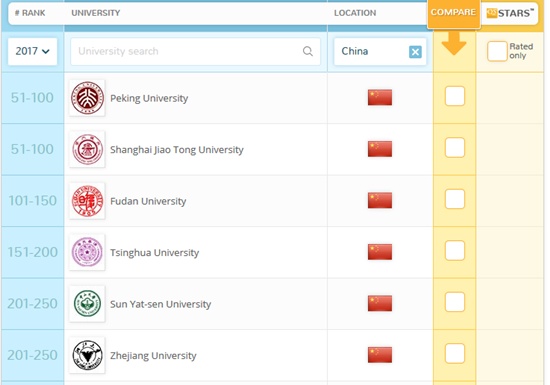The height and width of the screenshot is (385, 550).
Task: Click China flag in Shanghai Jiao Tong row
Action: click(380, 149)
